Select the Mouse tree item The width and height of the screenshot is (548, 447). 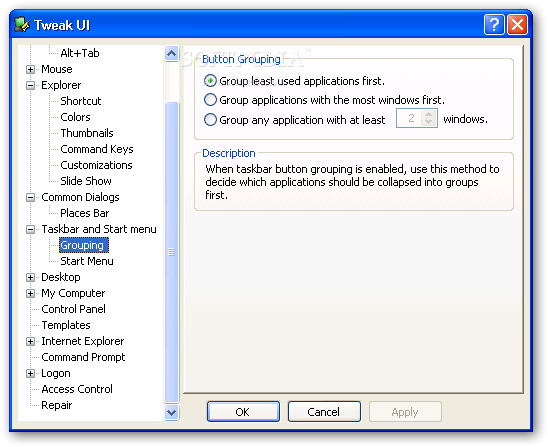point(57,69)
